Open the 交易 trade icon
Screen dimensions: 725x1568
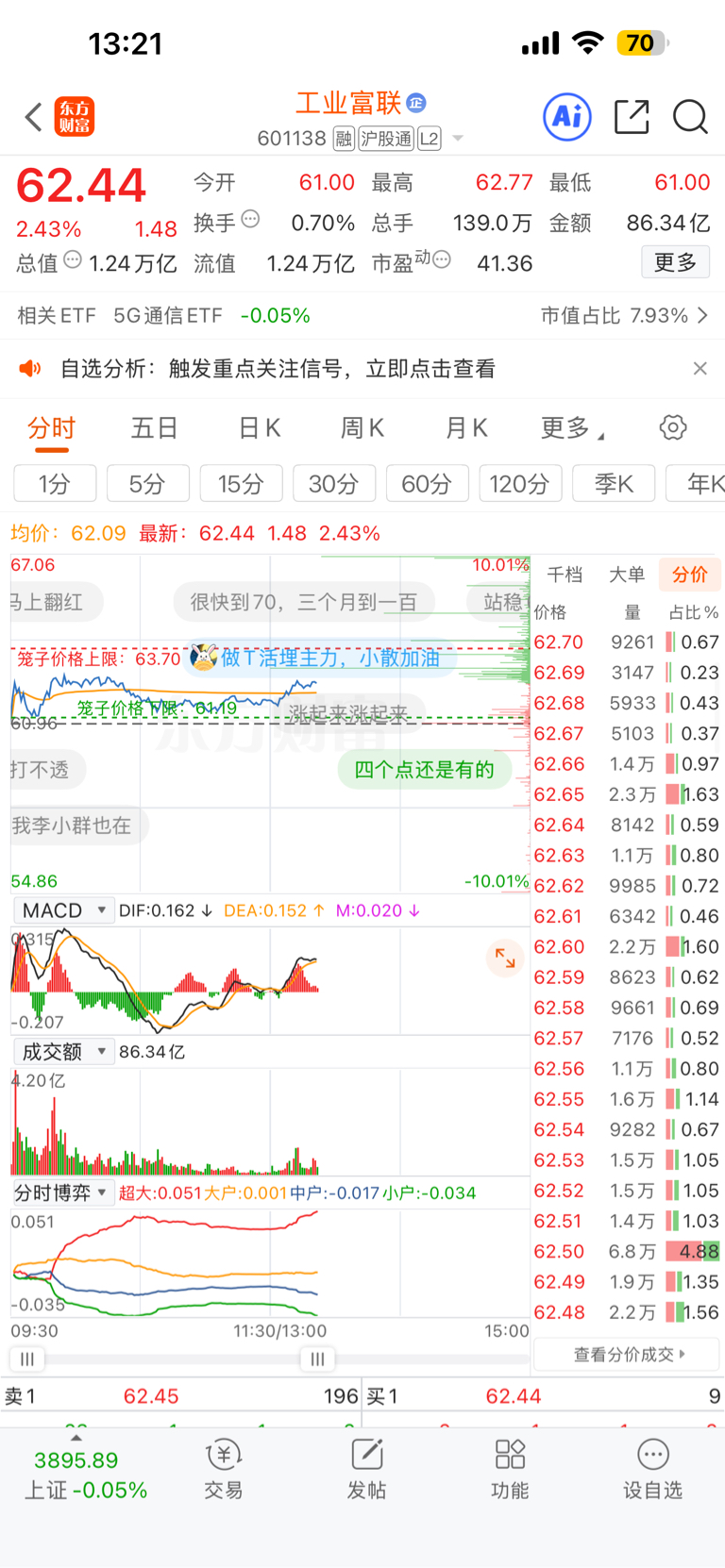click(x=224, y=1470)
